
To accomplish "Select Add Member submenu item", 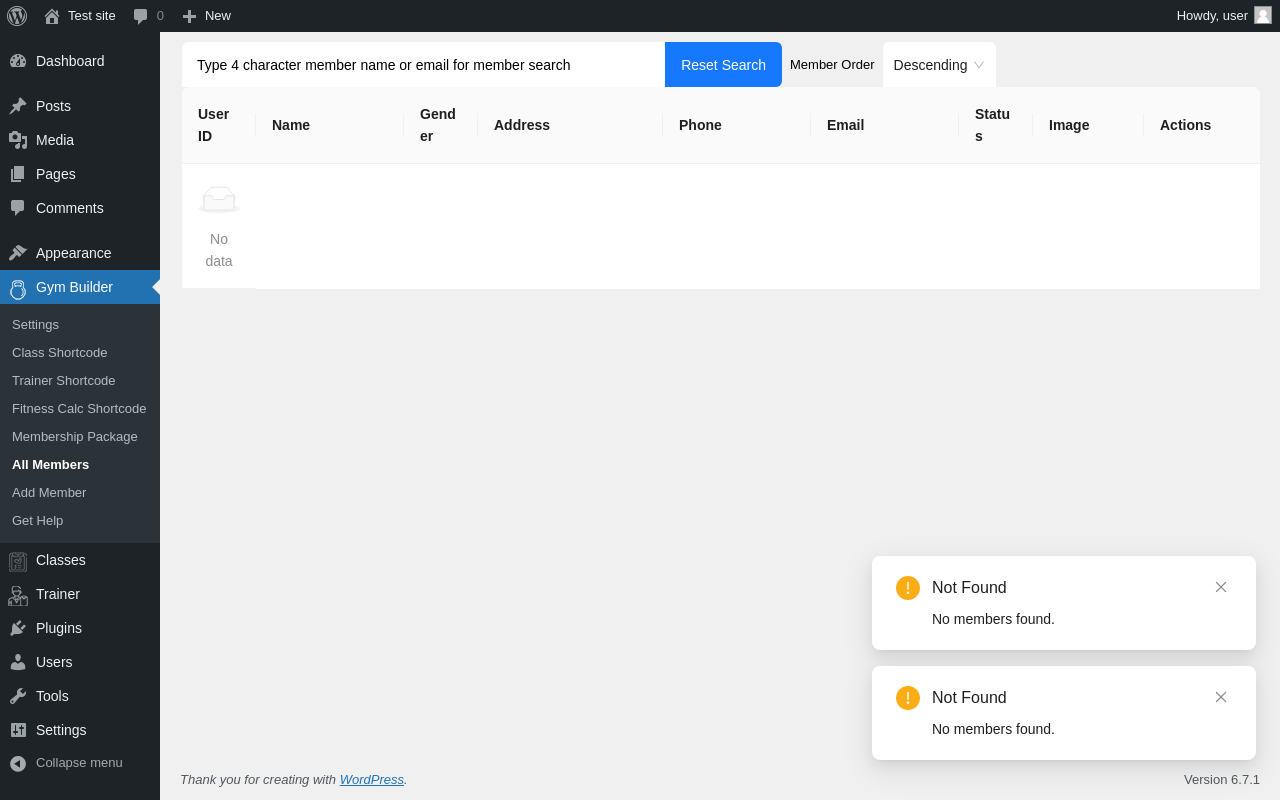I will point(49,493).
